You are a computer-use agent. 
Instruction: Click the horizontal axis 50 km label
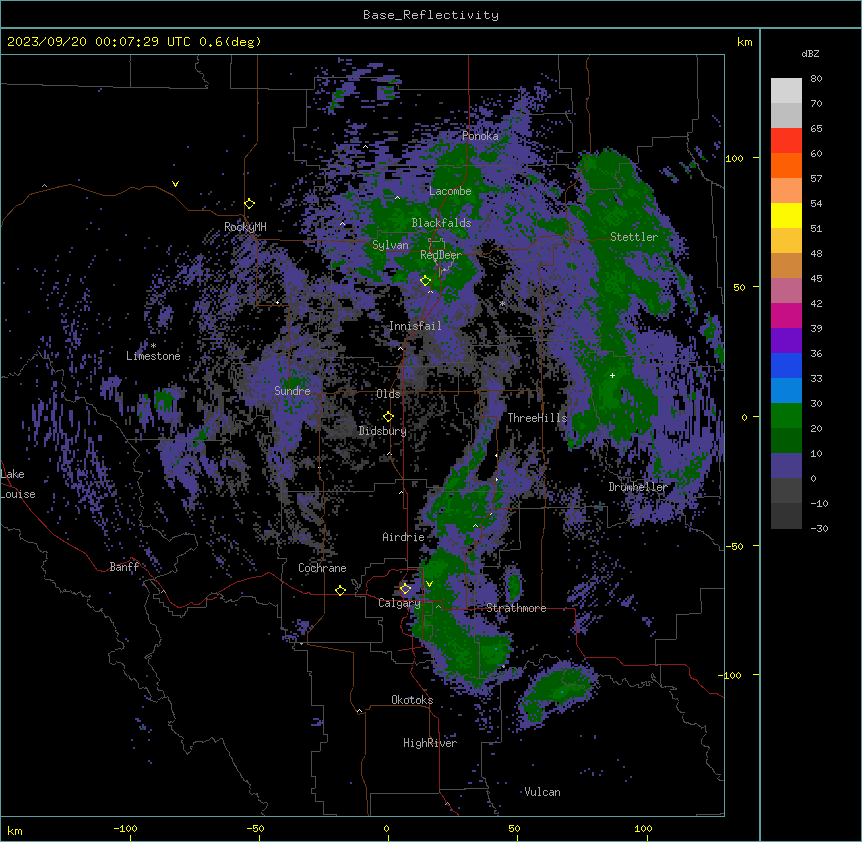click(x=514, y=828)
